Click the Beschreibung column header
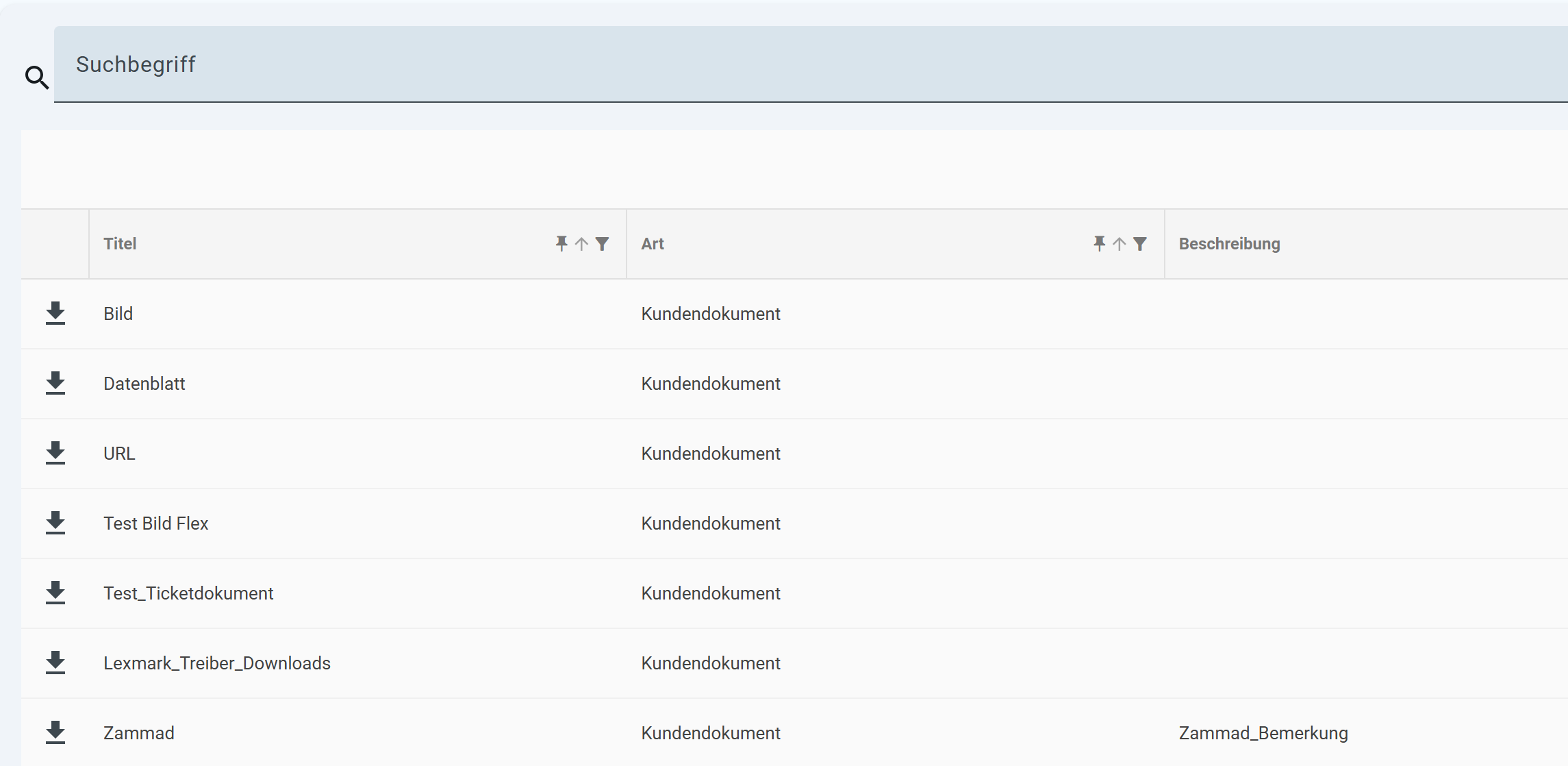The image size is (1568, 766). click(1229, 244)
